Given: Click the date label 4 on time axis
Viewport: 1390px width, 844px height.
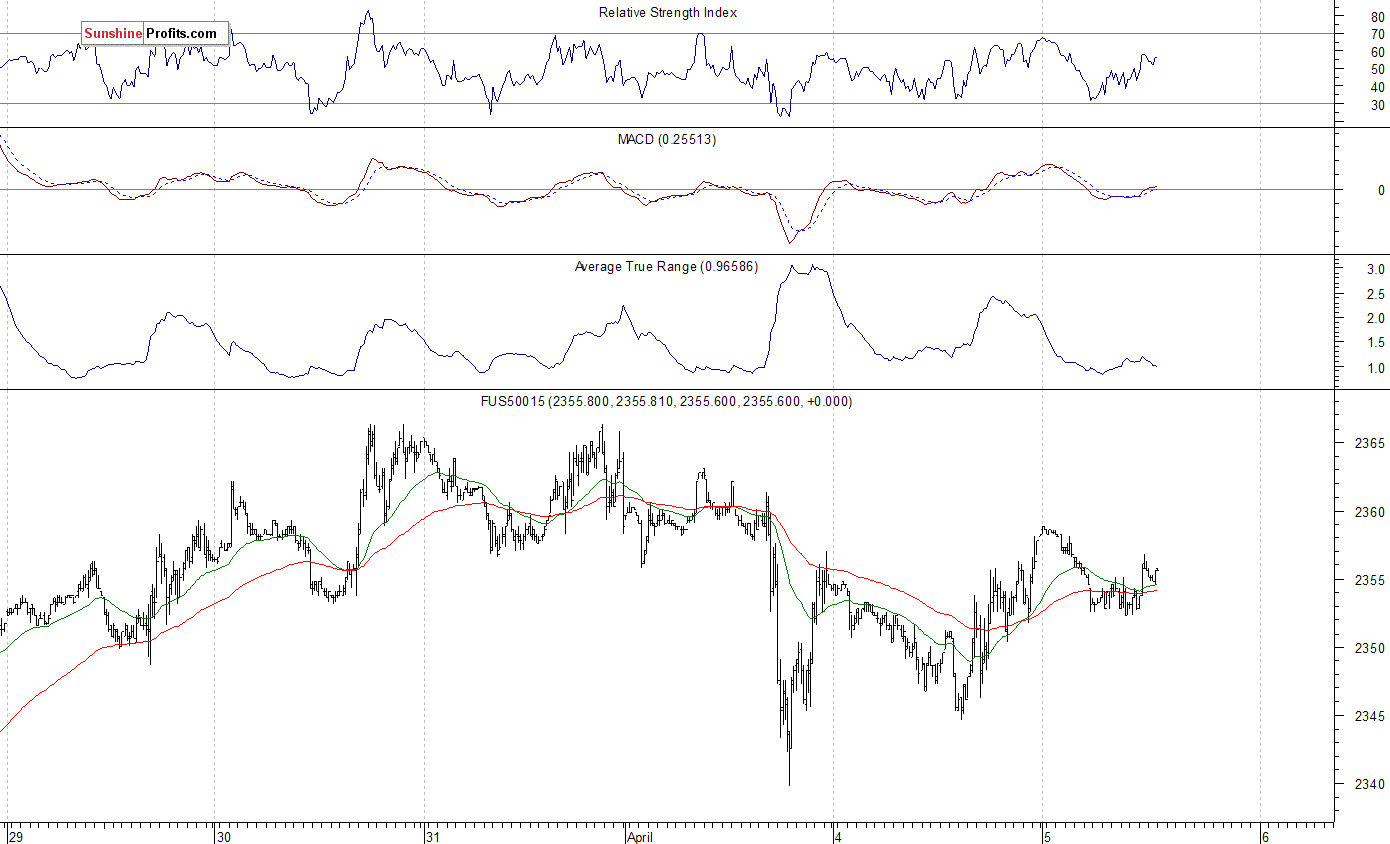Looking at the screenshot, I should (x=839, y=836).
